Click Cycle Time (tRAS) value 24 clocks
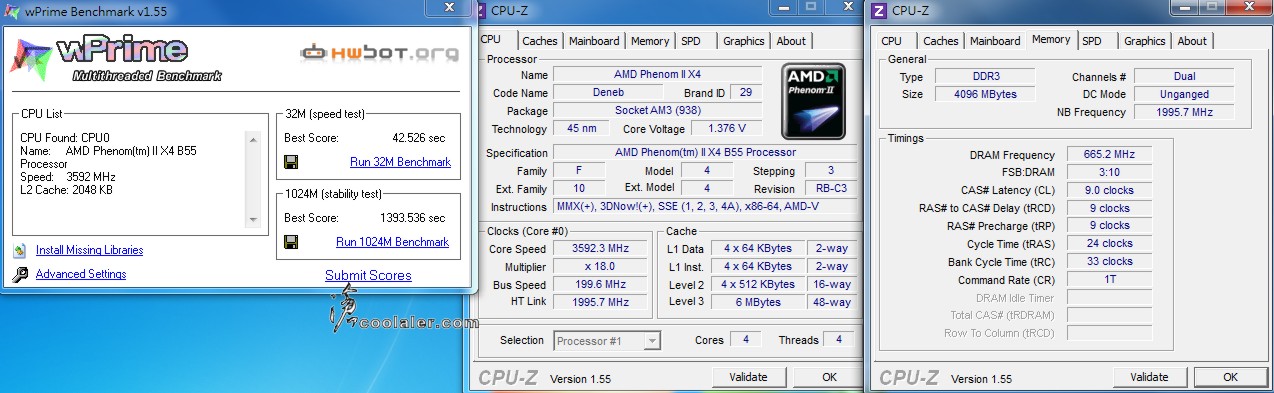 point(1110,243)
